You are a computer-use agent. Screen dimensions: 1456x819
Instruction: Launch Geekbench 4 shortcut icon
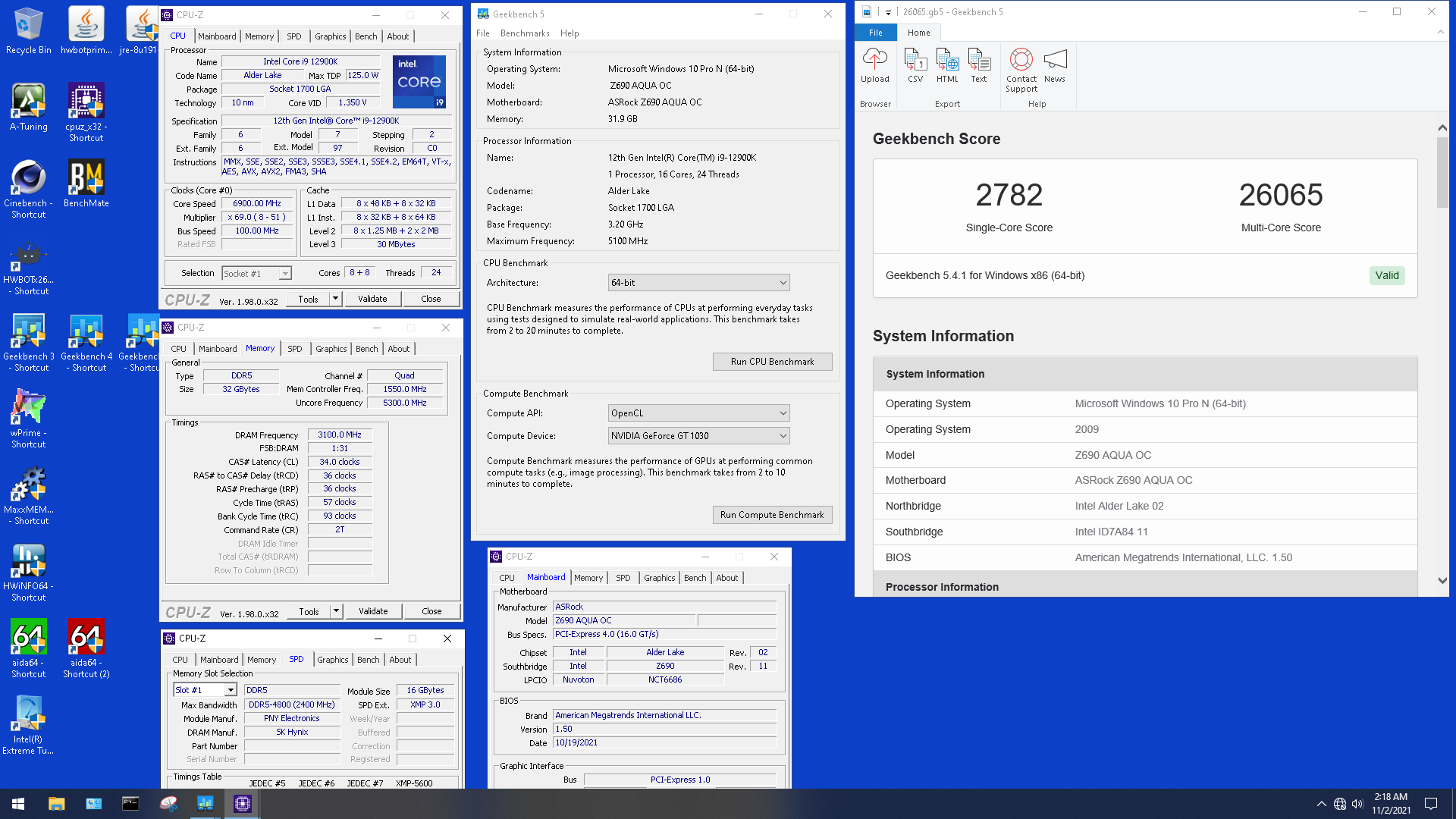pyautogui.click(x=86, y=342)
